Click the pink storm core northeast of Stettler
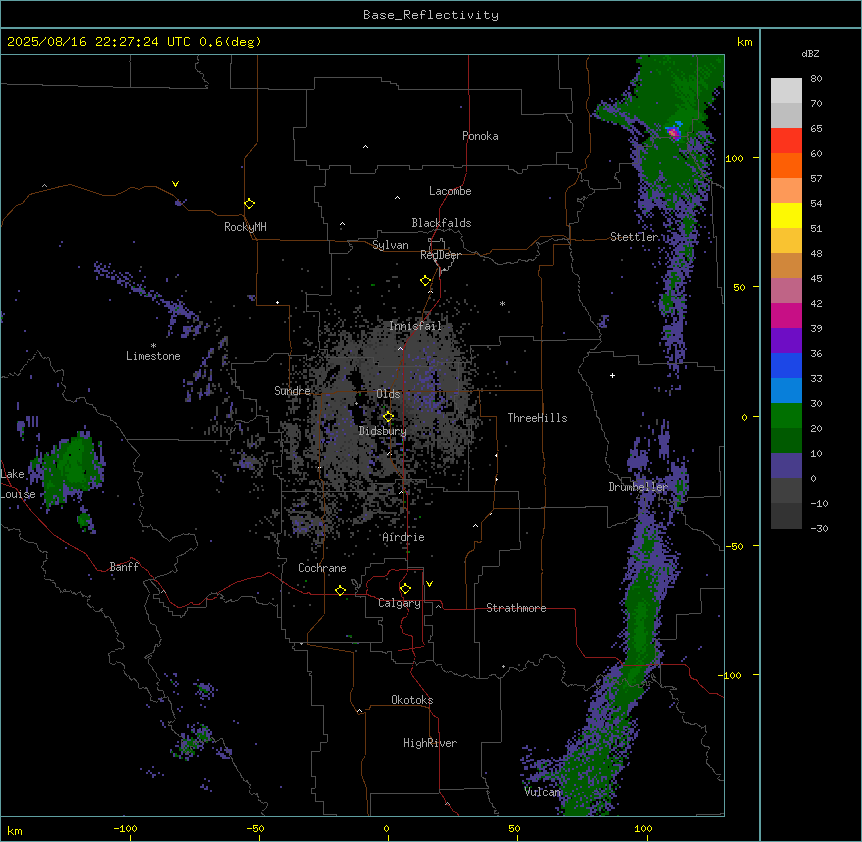 click(x=673, y=132)
